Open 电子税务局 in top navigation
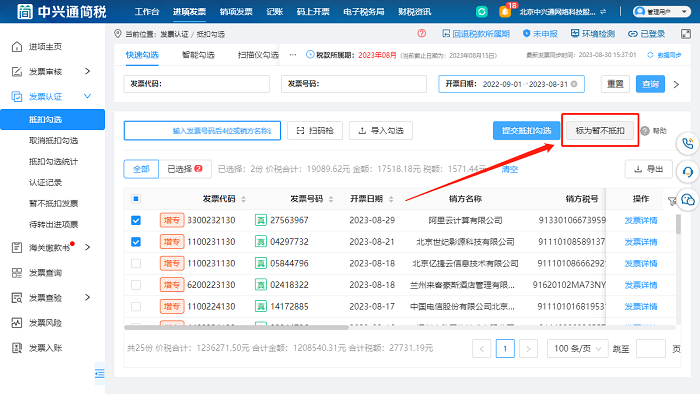 click(364, 12)
